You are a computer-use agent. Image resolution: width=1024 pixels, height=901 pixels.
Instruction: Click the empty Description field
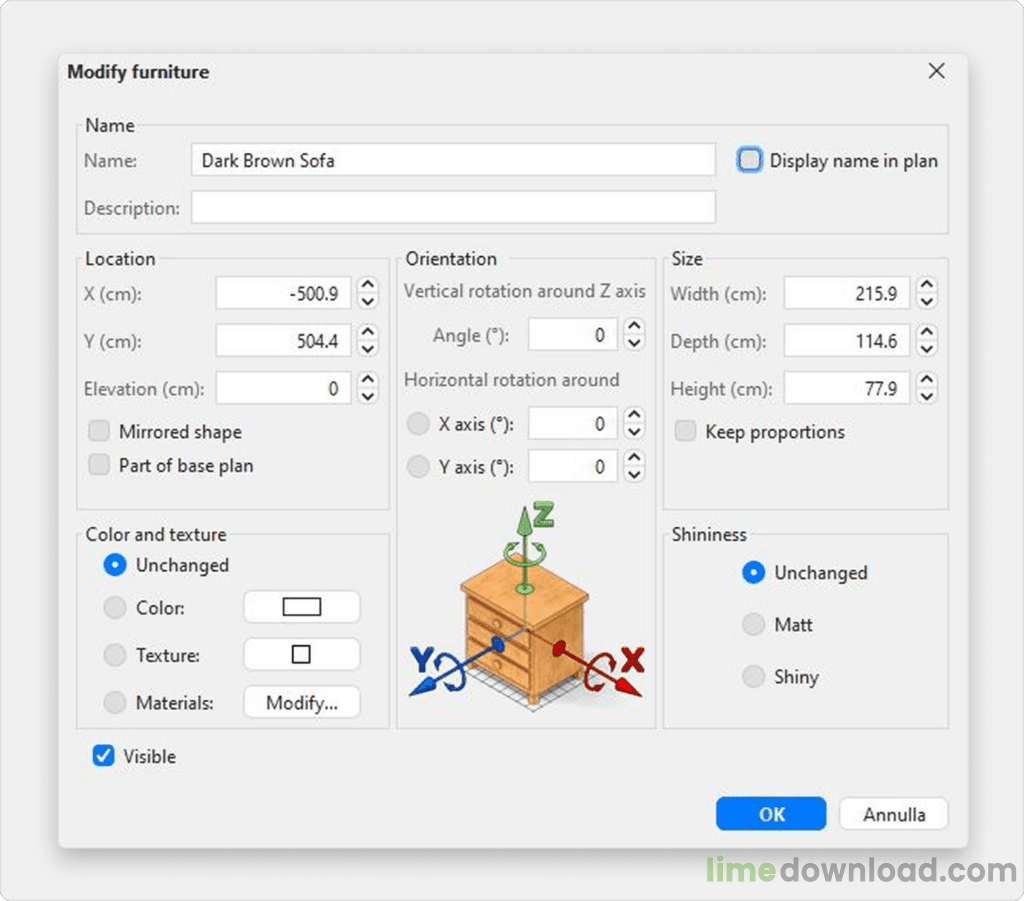point(453,208)
